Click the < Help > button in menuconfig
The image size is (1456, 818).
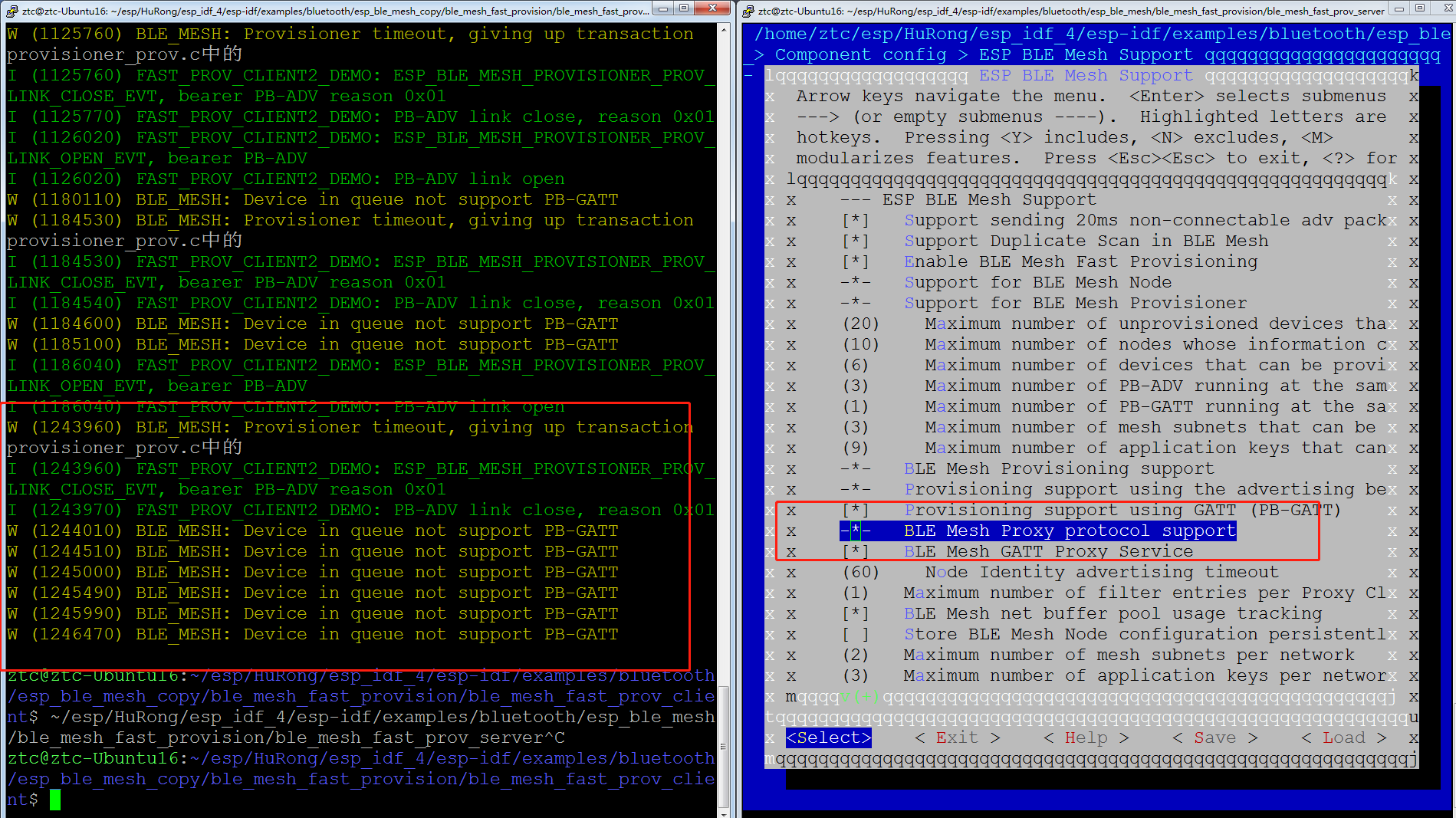coord(1086,738)
